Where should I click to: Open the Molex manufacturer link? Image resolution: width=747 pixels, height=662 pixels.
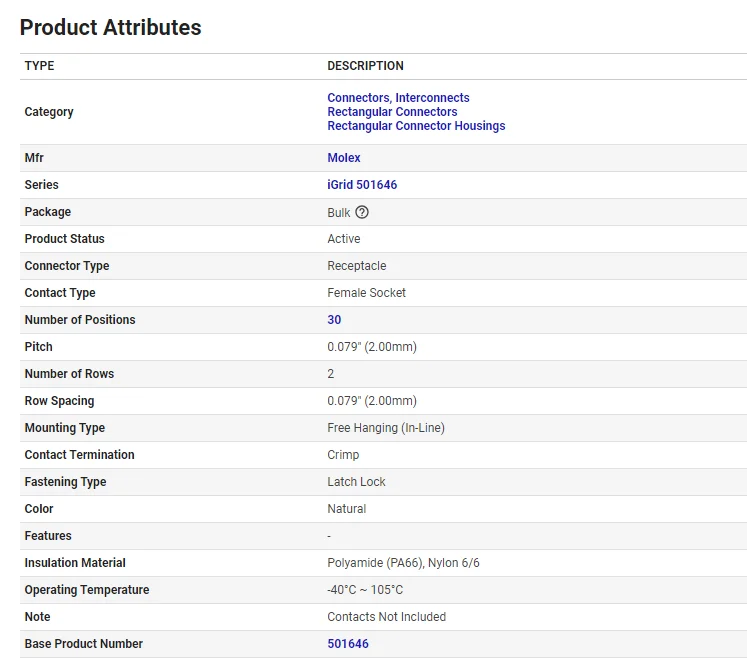click(x=344, y=158)
